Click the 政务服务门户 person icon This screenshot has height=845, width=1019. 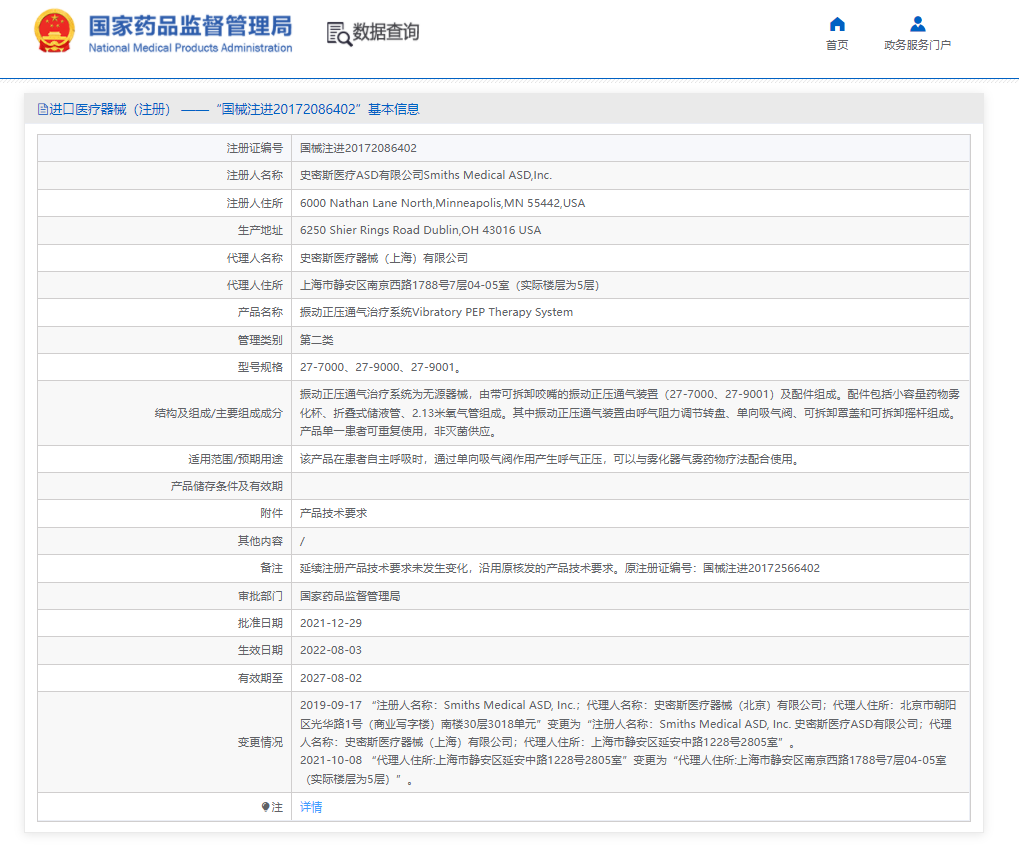[x=917, y=24]
